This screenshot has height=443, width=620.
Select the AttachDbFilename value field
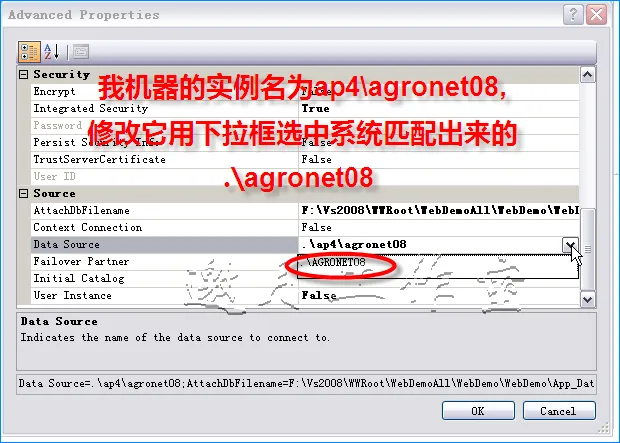click(x=439, y=210)
